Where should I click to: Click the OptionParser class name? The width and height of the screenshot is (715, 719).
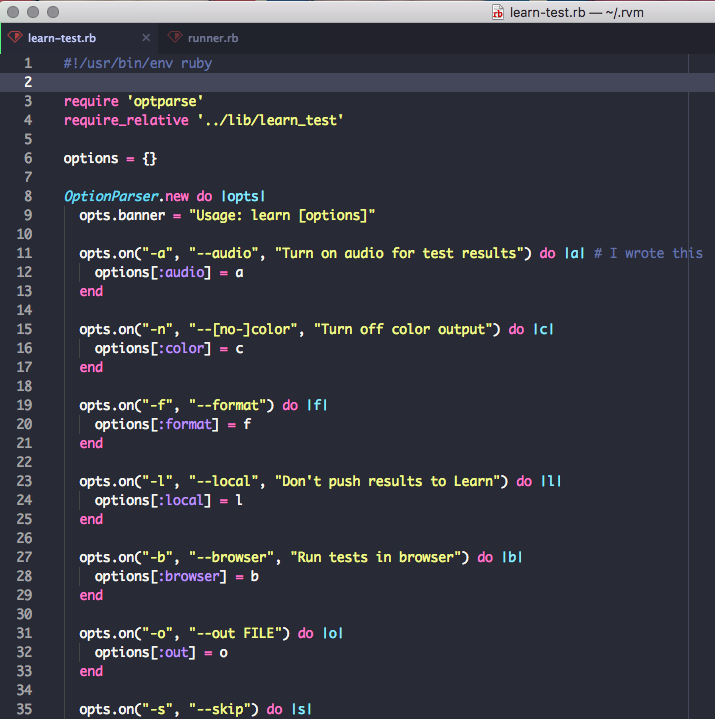pyautogui.click(x=110, y=196)
